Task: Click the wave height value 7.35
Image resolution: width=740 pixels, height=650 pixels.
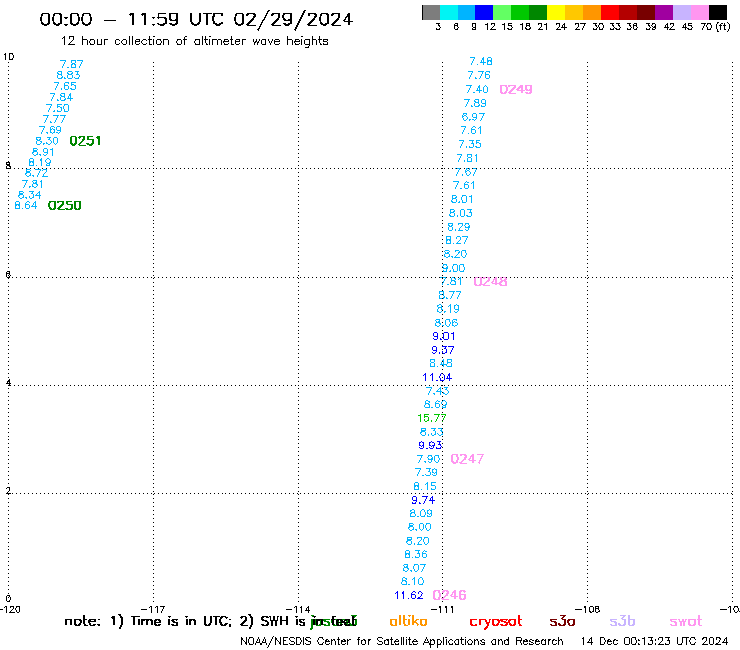Action: coord(470,144)
